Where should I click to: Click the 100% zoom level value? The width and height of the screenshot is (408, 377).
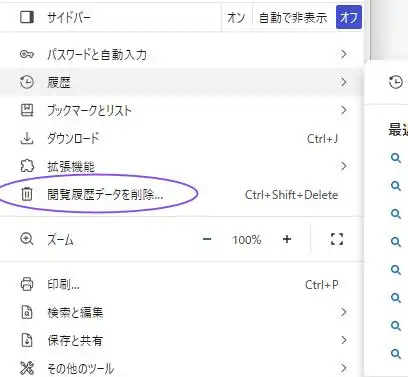pos(247,239)
